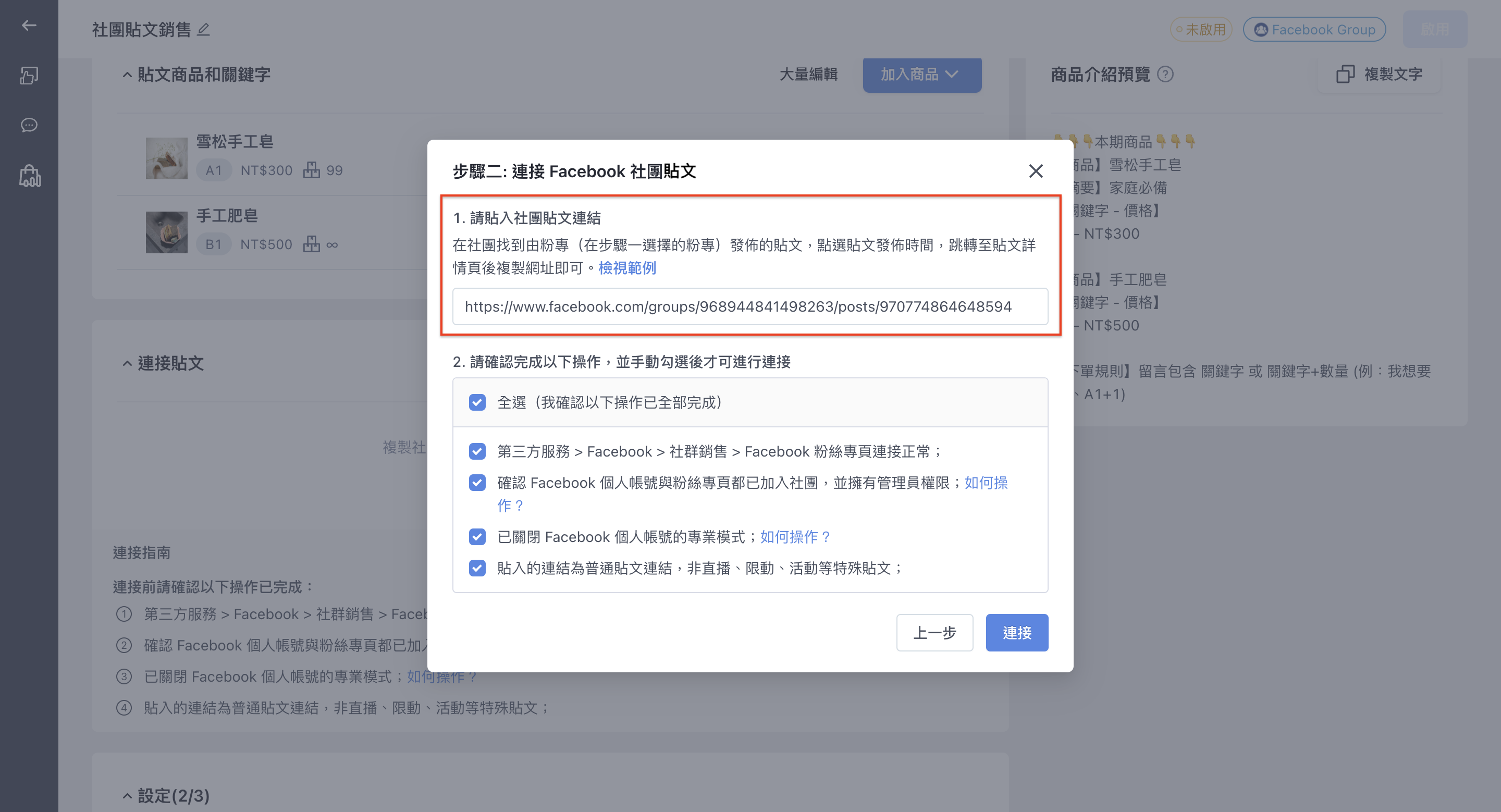The width and height of the screenshot is (1501, 812).
Task: Uncheck the 管理員權限 confirmation checkbox
Action: [x=477, y=482]
